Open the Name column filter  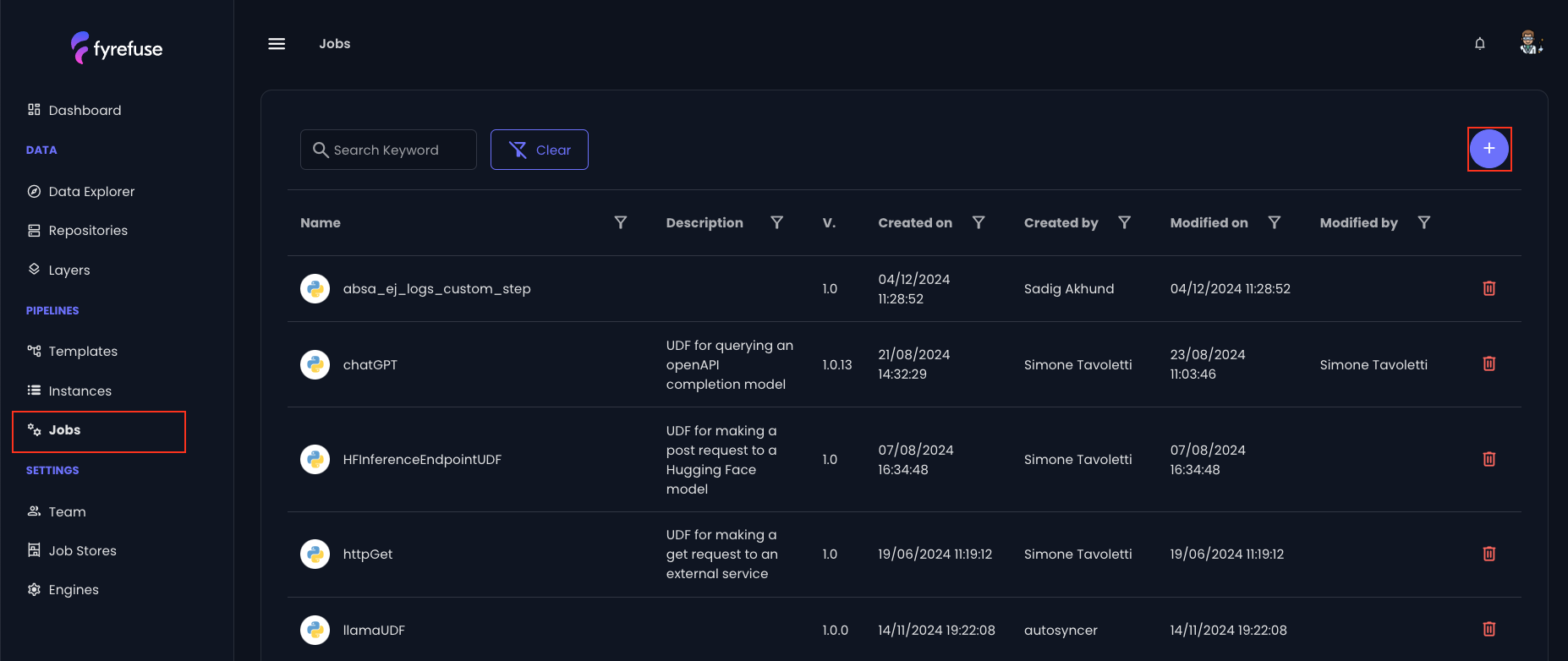(620, 222)
